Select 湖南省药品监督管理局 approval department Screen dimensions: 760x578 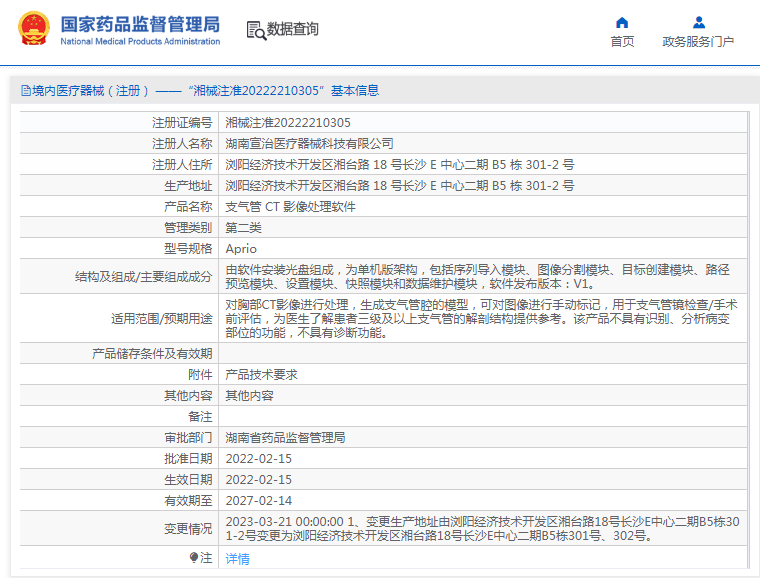tap(285, 437)
